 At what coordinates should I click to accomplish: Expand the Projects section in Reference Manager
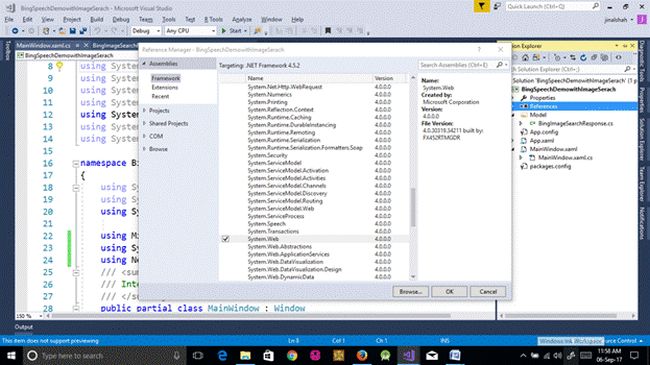[x=144, y=110]
